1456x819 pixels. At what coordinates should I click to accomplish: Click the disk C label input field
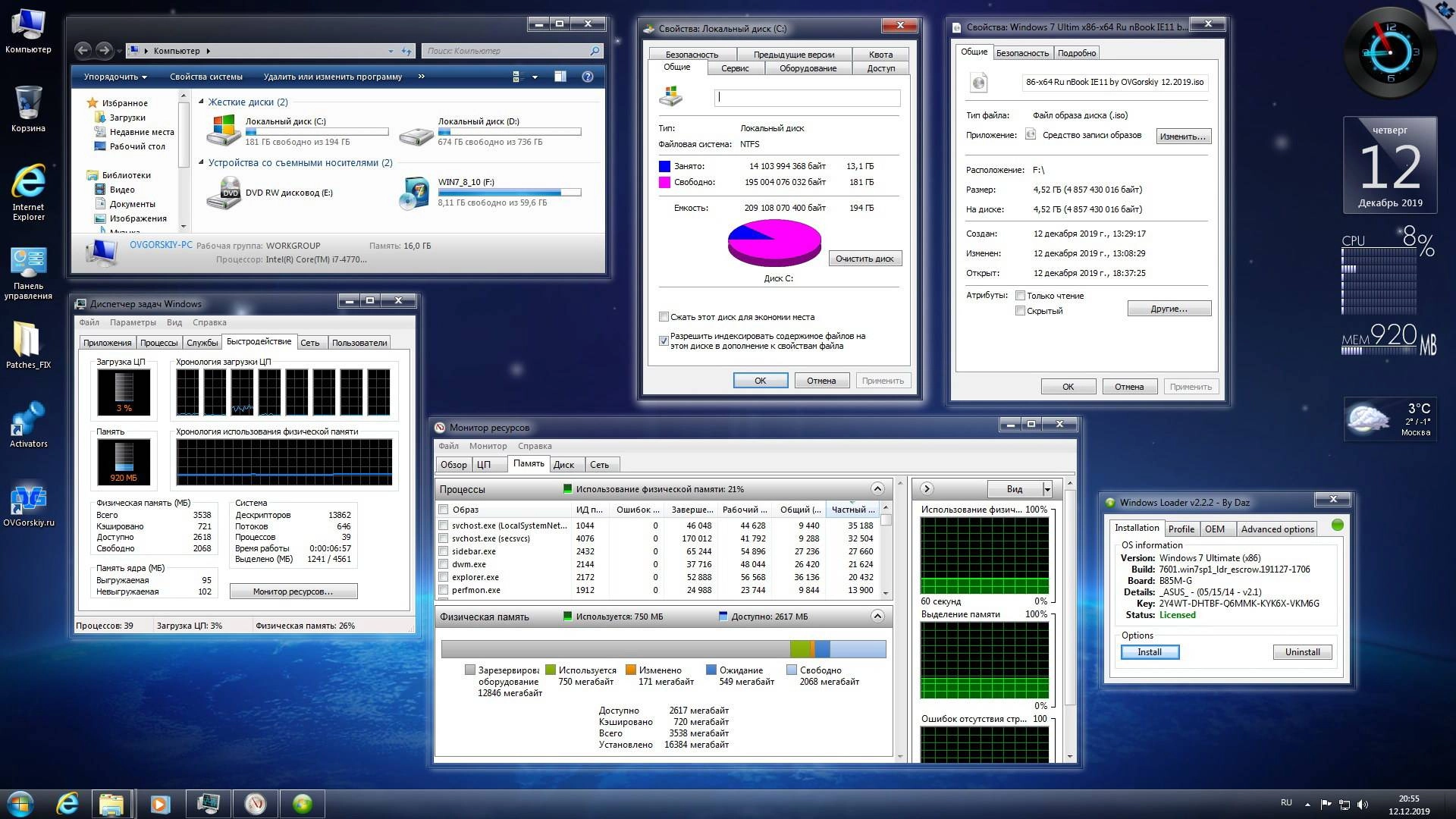(807, 98)
